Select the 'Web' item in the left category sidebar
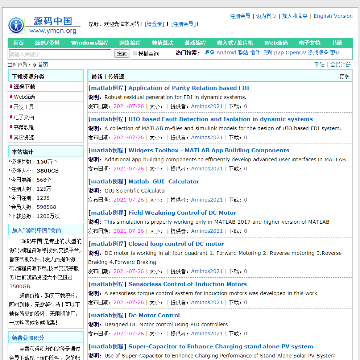 coord(24,97)
